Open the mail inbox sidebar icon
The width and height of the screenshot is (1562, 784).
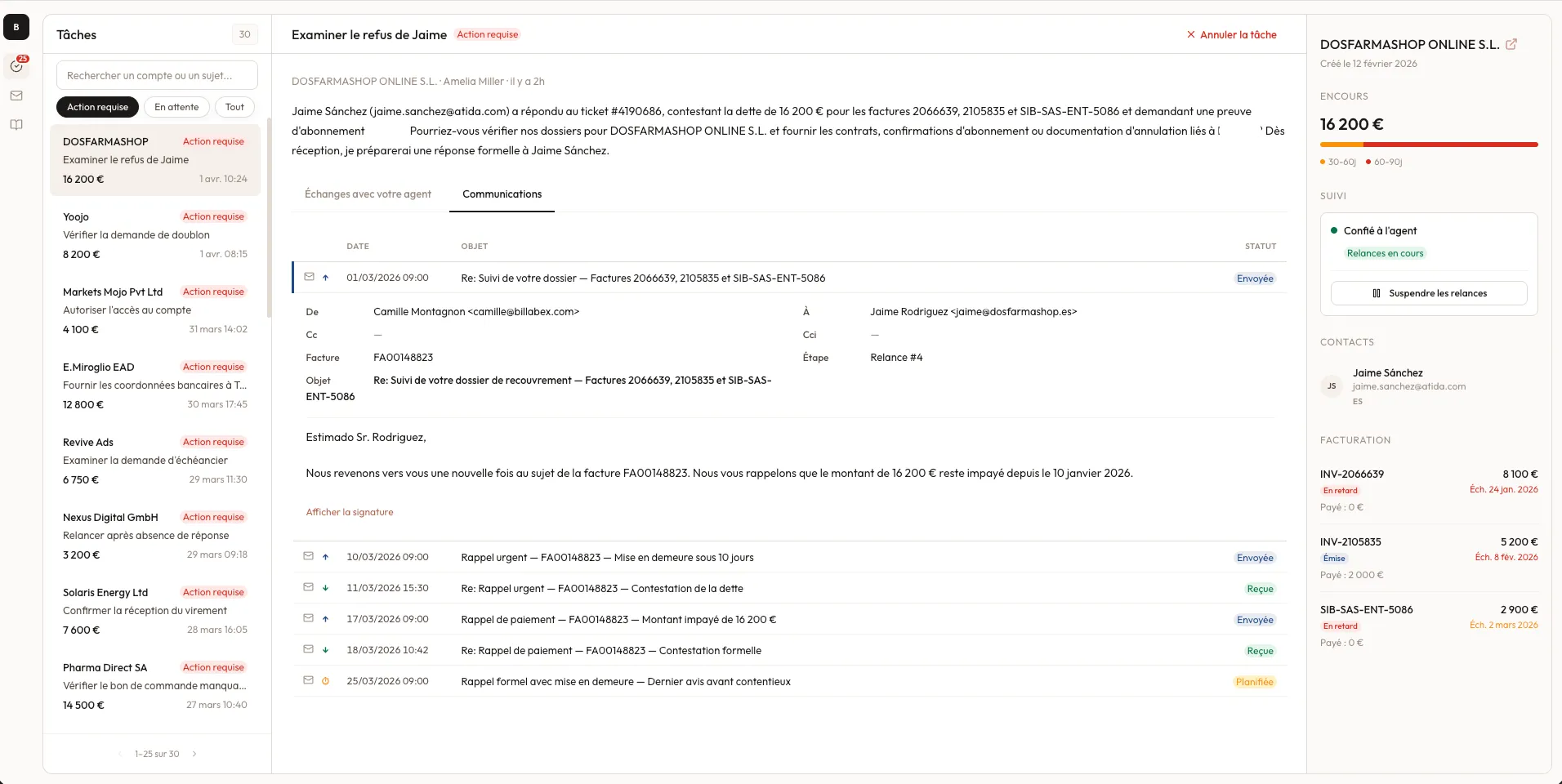[16, 96]
